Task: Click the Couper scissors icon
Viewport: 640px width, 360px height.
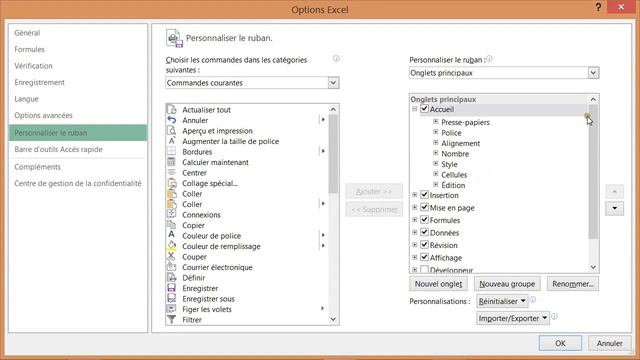Action: point(172,257)
